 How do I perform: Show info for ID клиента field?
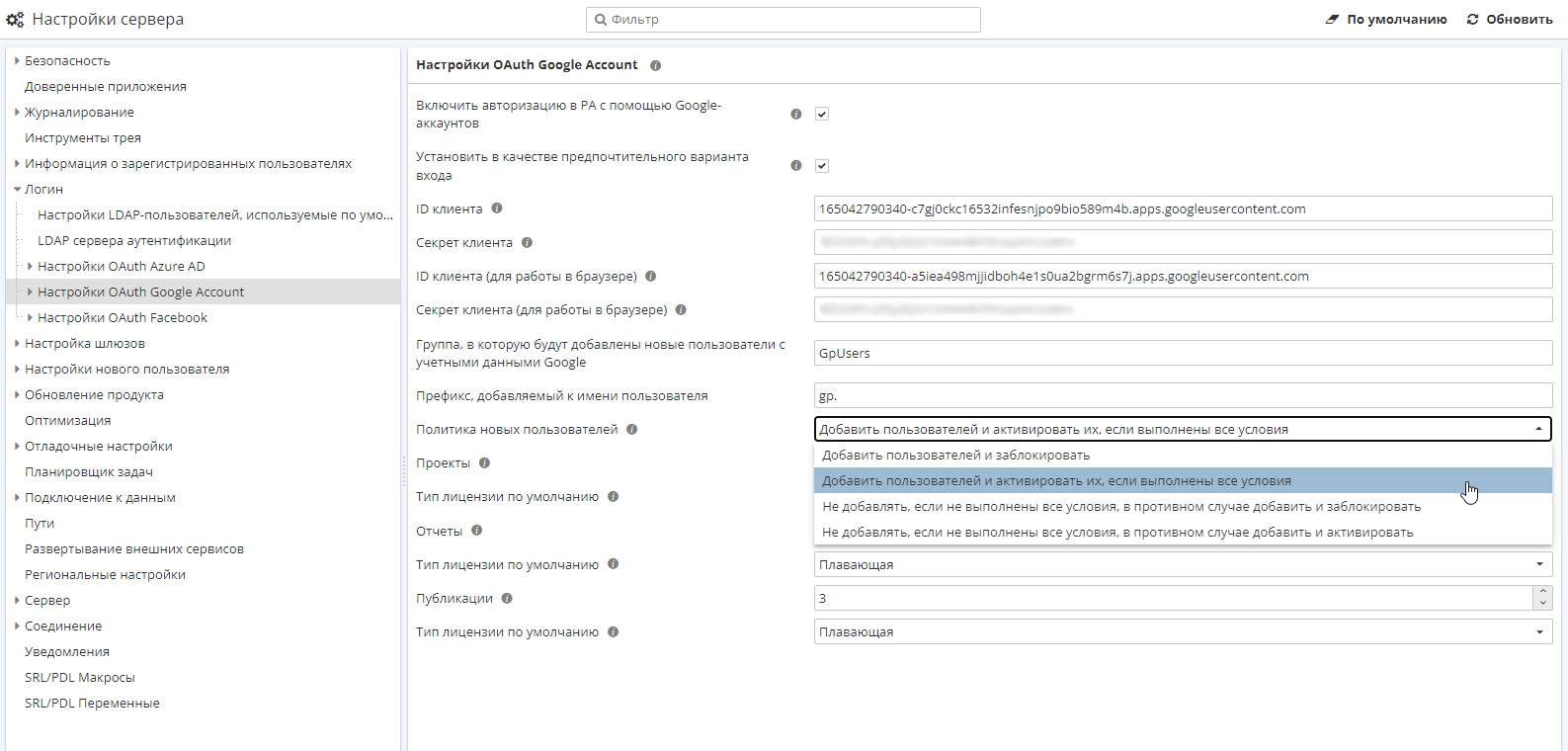click(x=497, y=209)
